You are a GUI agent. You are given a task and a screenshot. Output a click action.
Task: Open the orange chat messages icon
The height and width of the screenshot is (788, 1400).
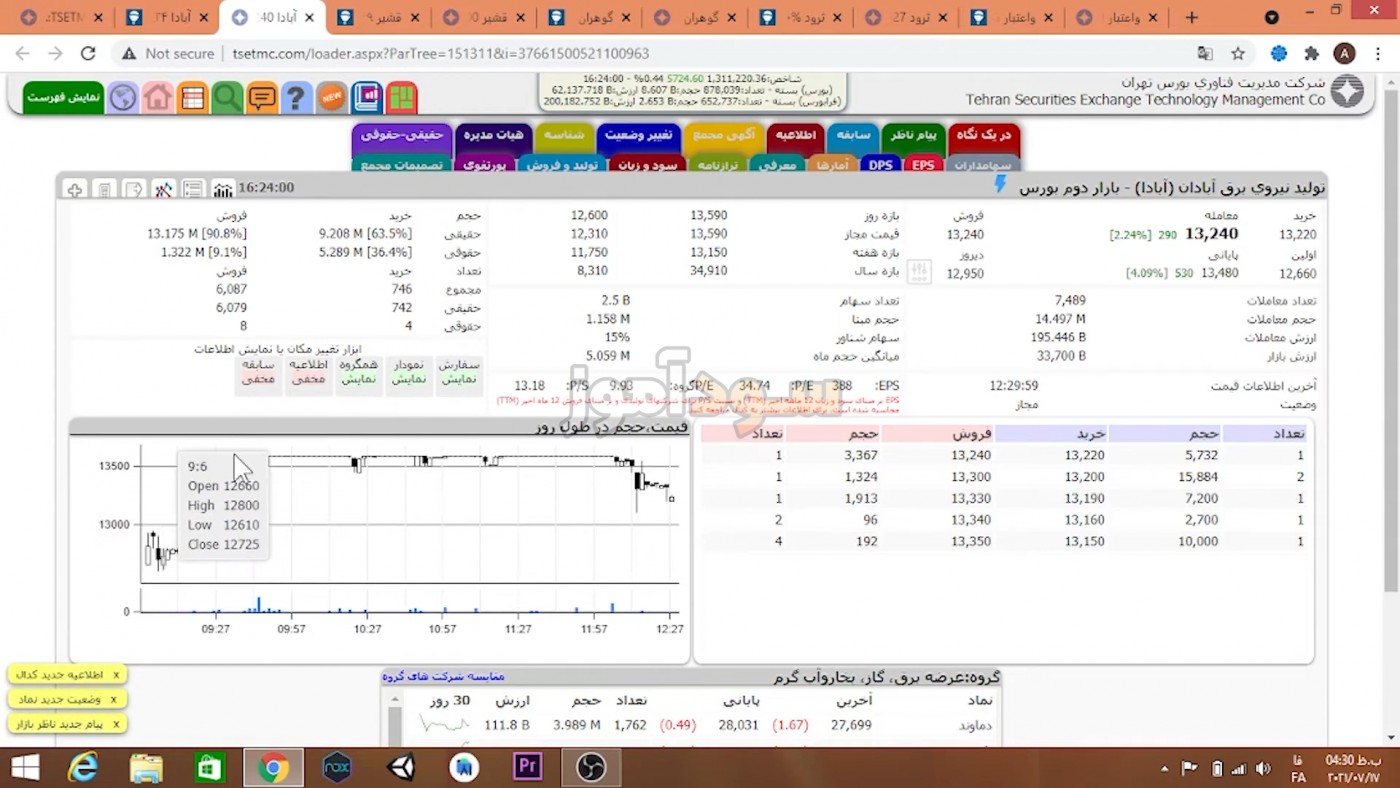(262, 97)
